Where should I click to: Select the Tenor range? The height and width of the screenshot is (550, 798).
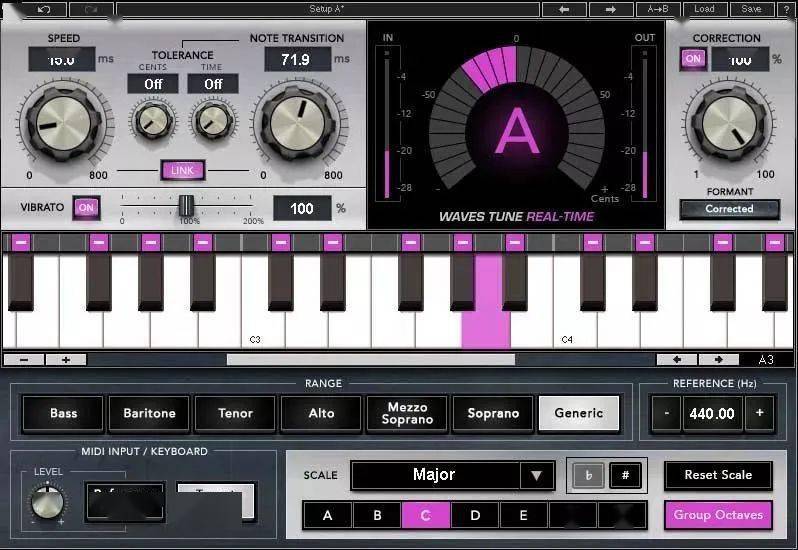coord(235,413)
